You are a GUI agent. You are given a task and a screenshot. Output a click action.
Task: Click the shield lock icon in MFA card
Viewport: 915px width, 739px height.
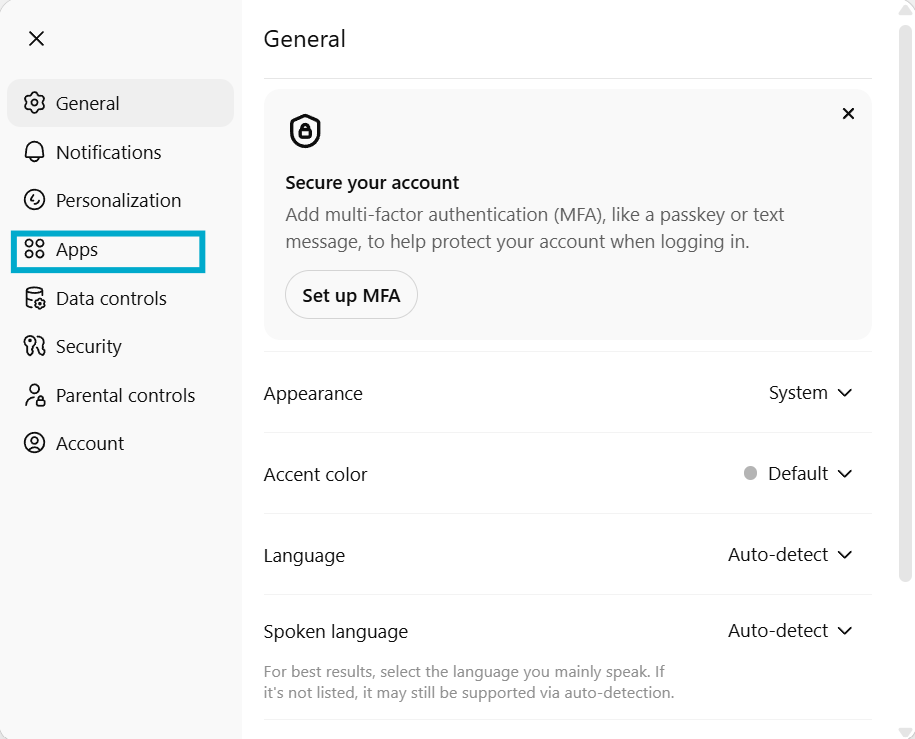[305, 131]
